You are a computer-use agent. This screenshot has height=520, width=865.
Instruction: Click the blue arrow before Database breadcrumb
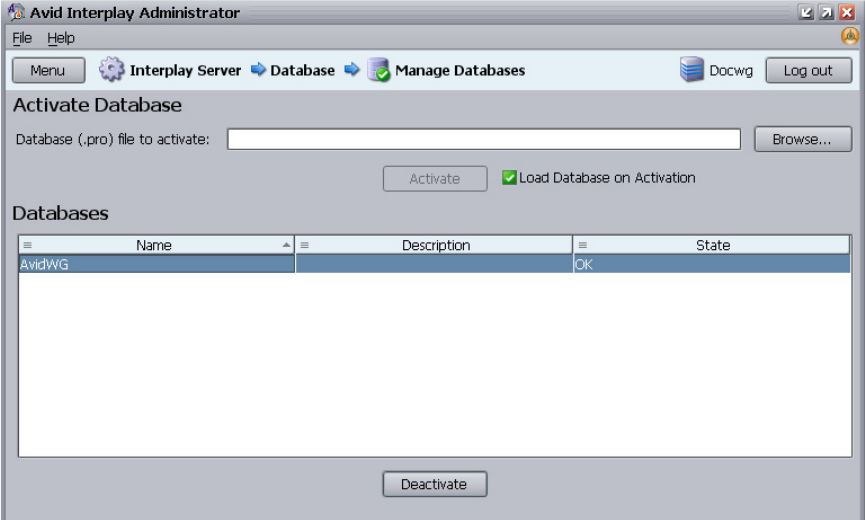pos(258,69)
